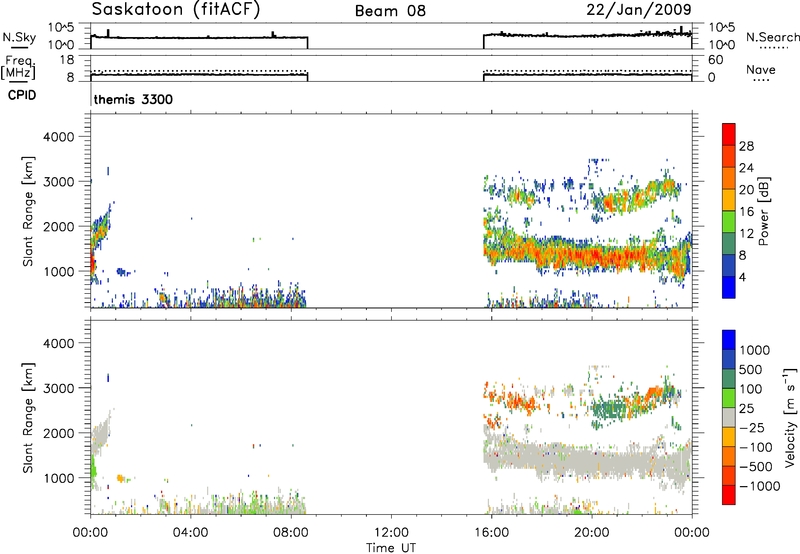Screen dimensions: 800x554
Task: Click the "20" value on power color bar
Action: pos(746,190)
